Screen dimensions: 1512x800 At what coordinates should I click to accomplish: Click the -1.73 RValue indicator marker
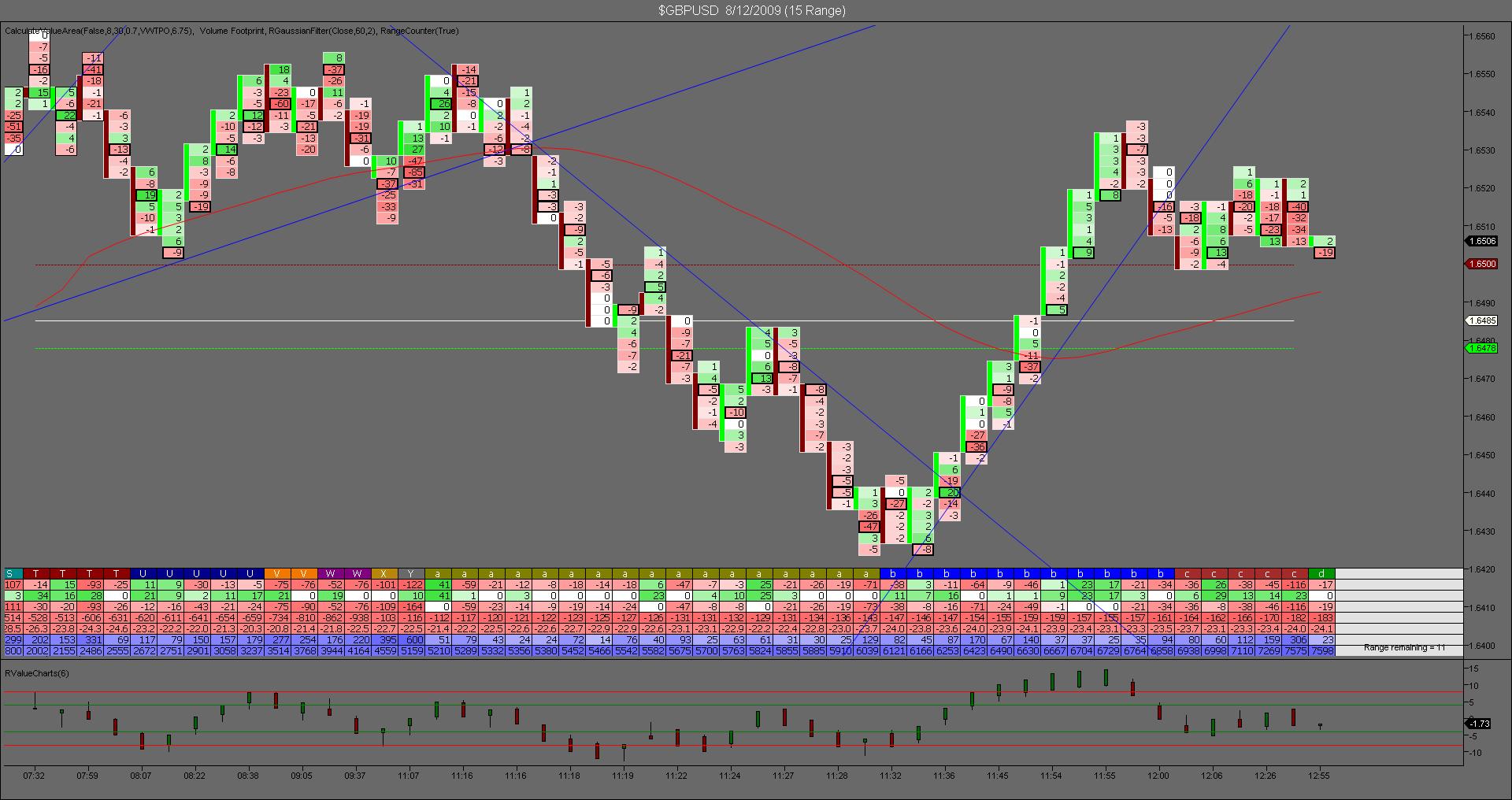(1480, 723)
